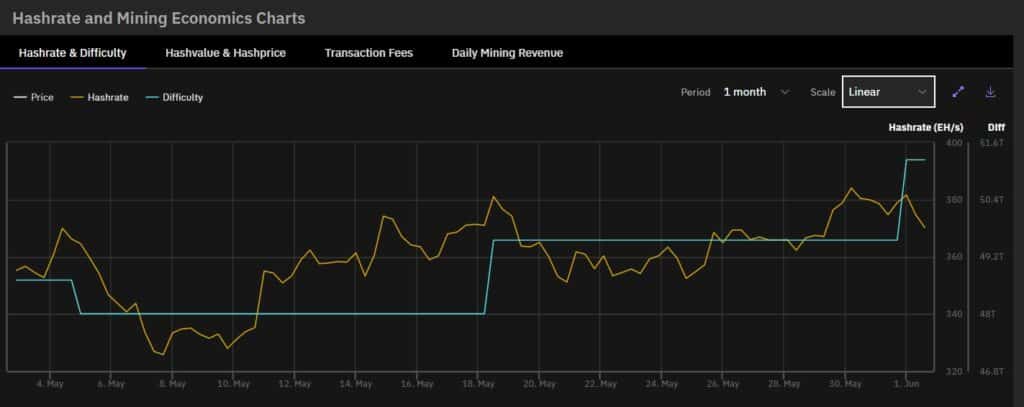Open the Scale dropdown set to Linear
The image size is (1024, 407).
coord(888,91)
